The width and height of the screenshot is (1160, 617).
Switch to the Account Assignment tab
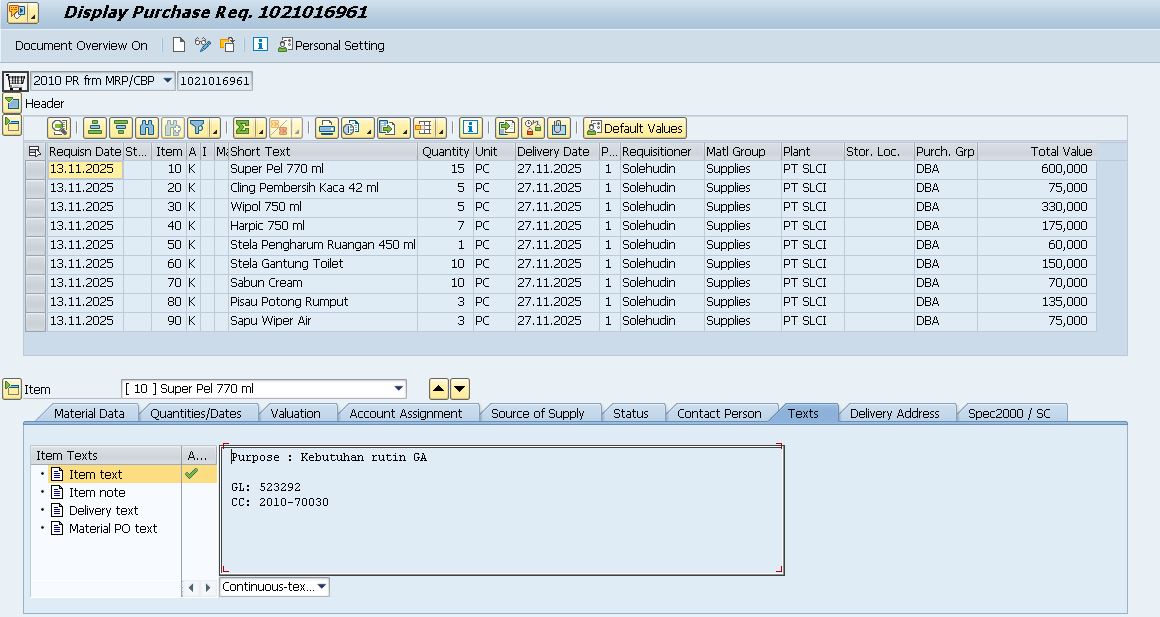[405, 413]
